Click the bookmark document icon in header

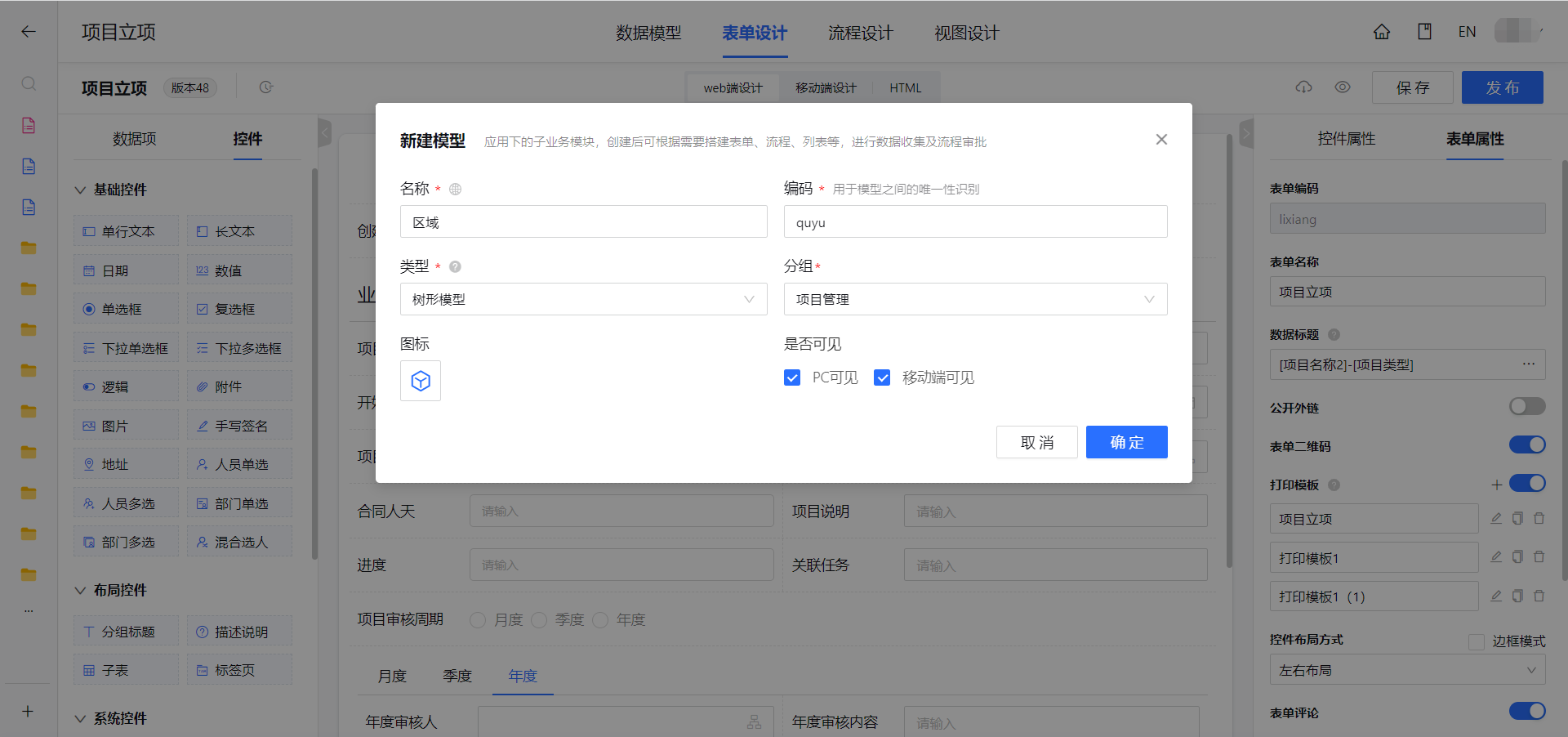pos(1424,32)
